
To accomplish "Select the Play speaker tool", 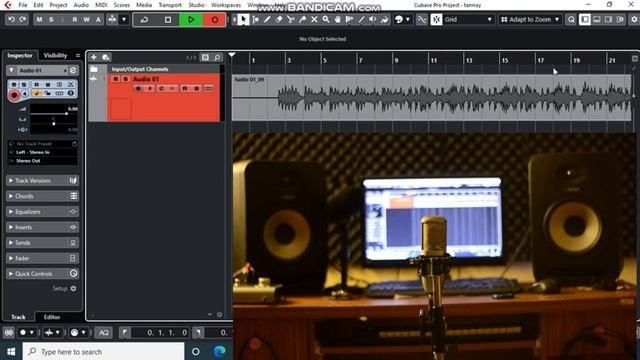I will (x=373, y=19).
